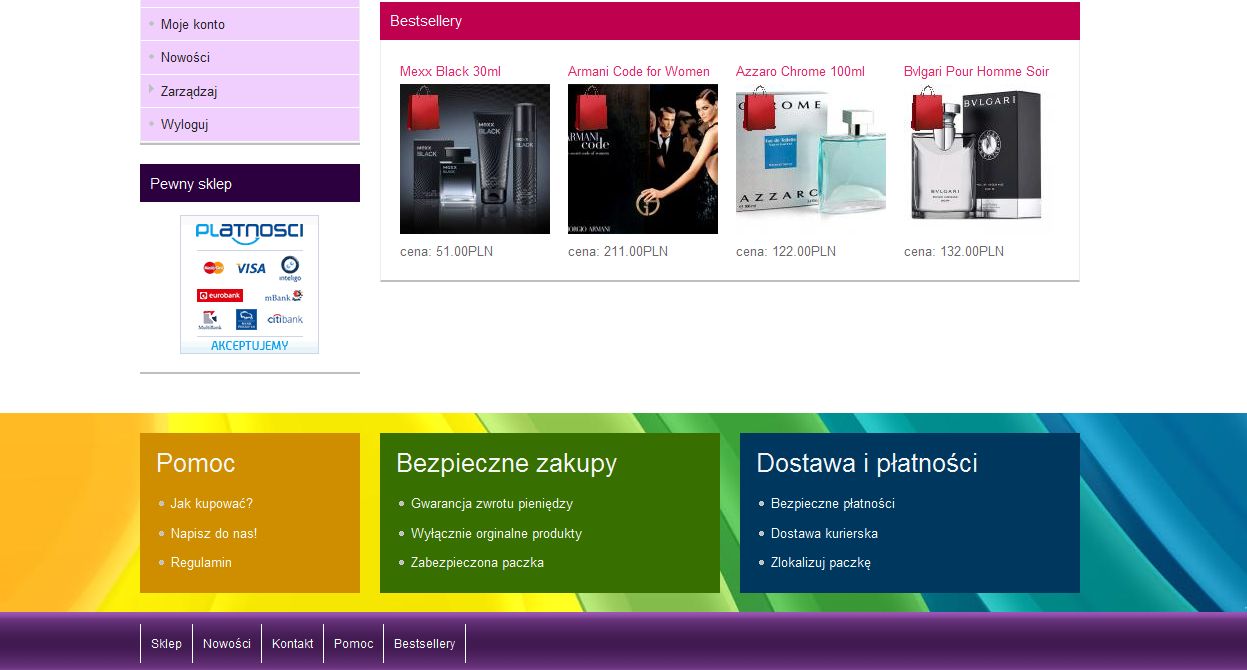Open Jak kupować? help link
Screen dimensions: 1247x670
(211, 504)
